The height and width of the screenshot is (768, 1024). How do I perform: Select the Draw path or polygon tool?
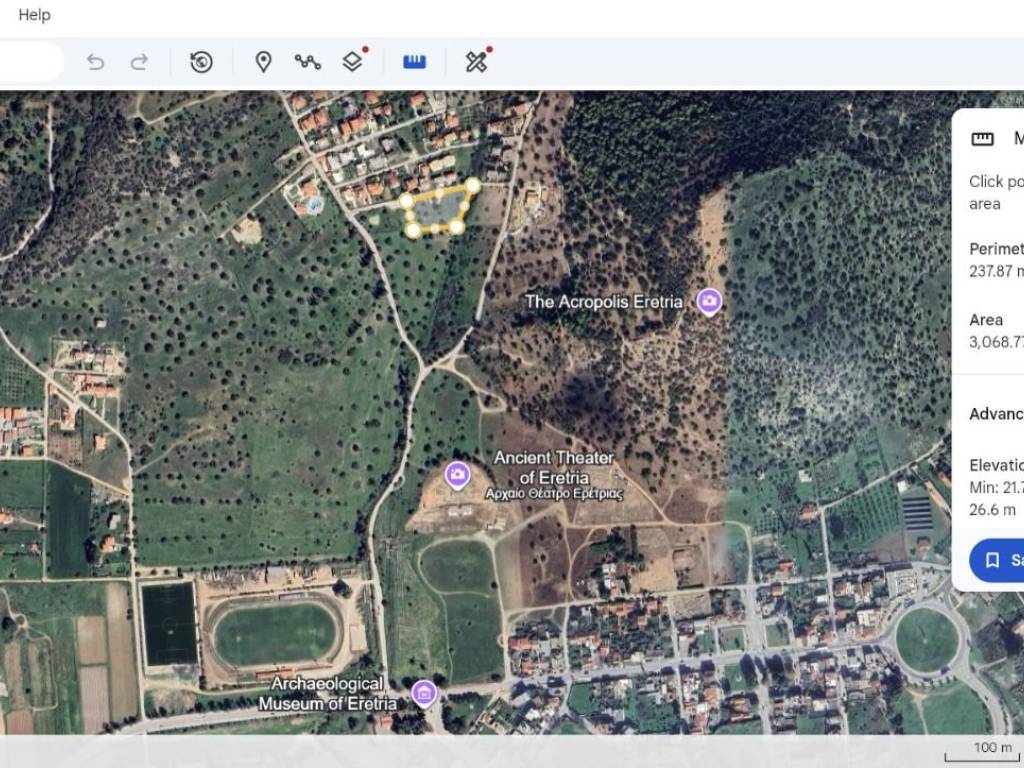(x=307, y=62)
